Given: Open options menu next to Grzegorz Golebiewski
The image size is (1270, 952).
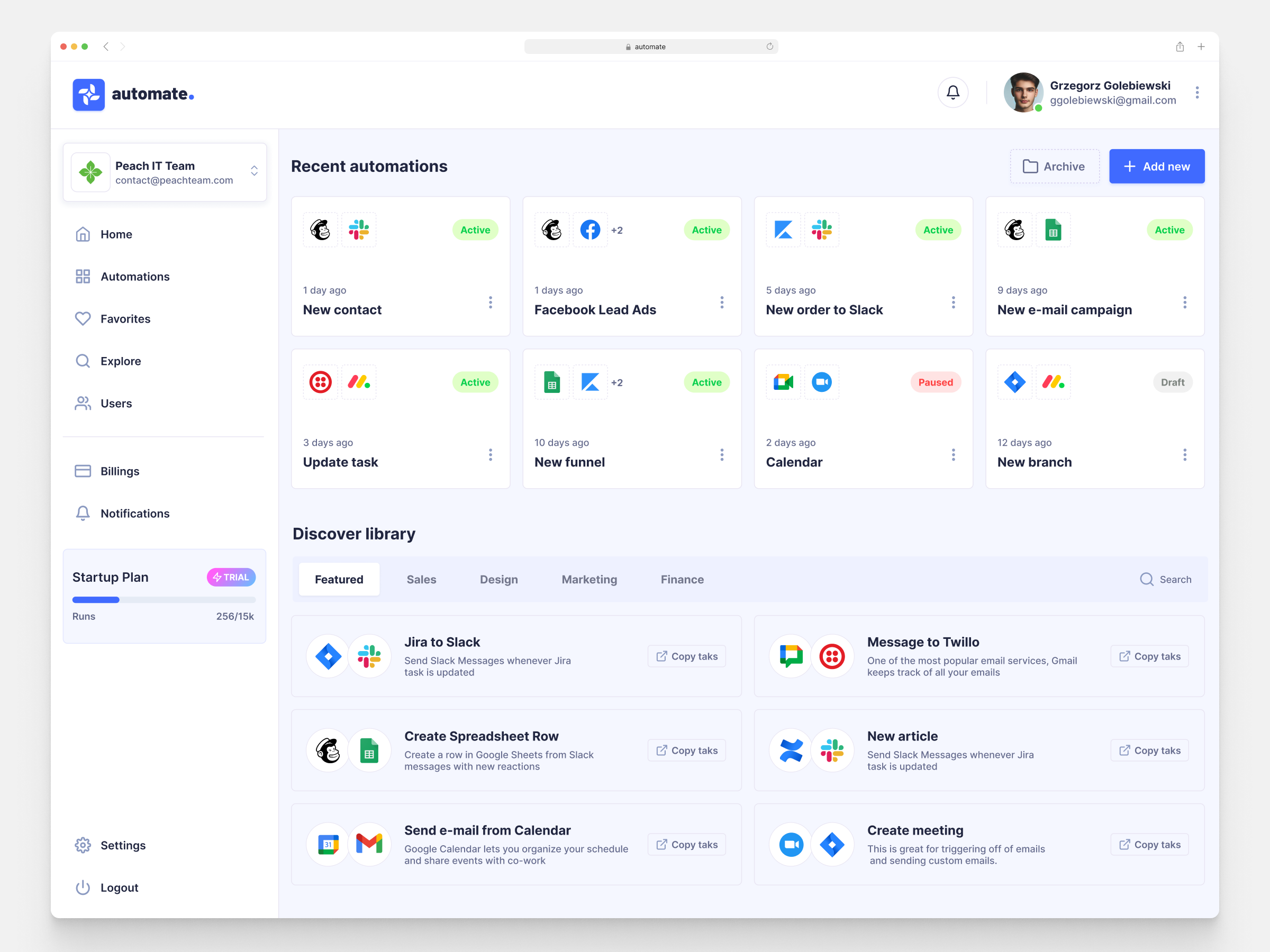Looking at the screenshot, I should [1197, 93].
